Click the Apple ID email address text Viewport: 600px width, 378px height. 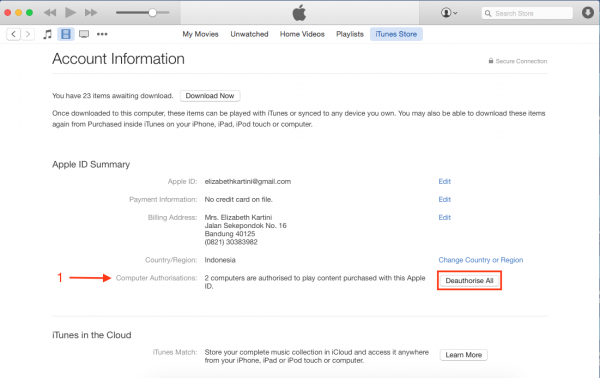248,181
